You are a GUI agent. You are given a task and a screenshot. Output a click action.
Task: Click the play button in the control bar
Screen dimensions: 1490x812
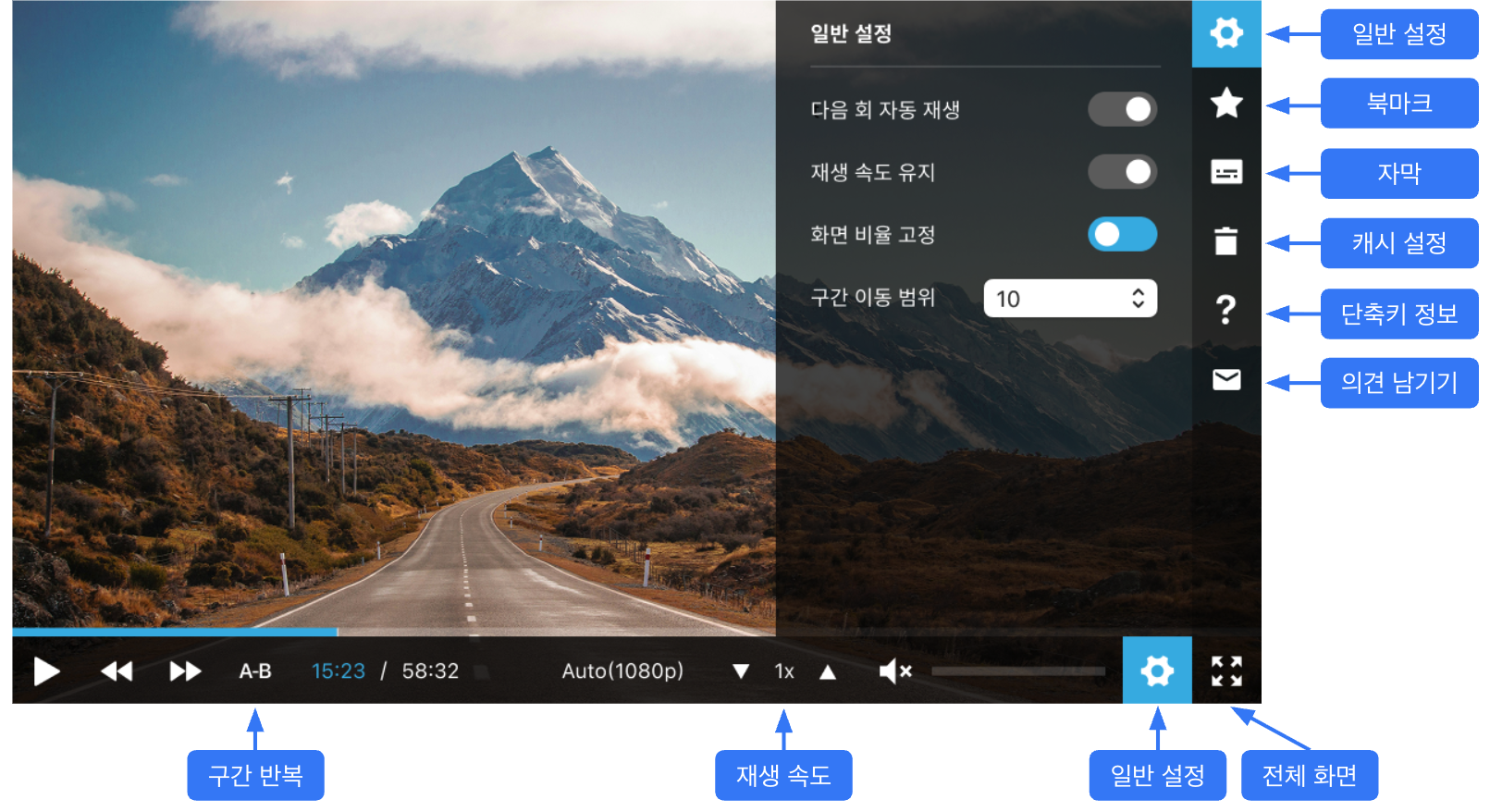click(46, 671)
